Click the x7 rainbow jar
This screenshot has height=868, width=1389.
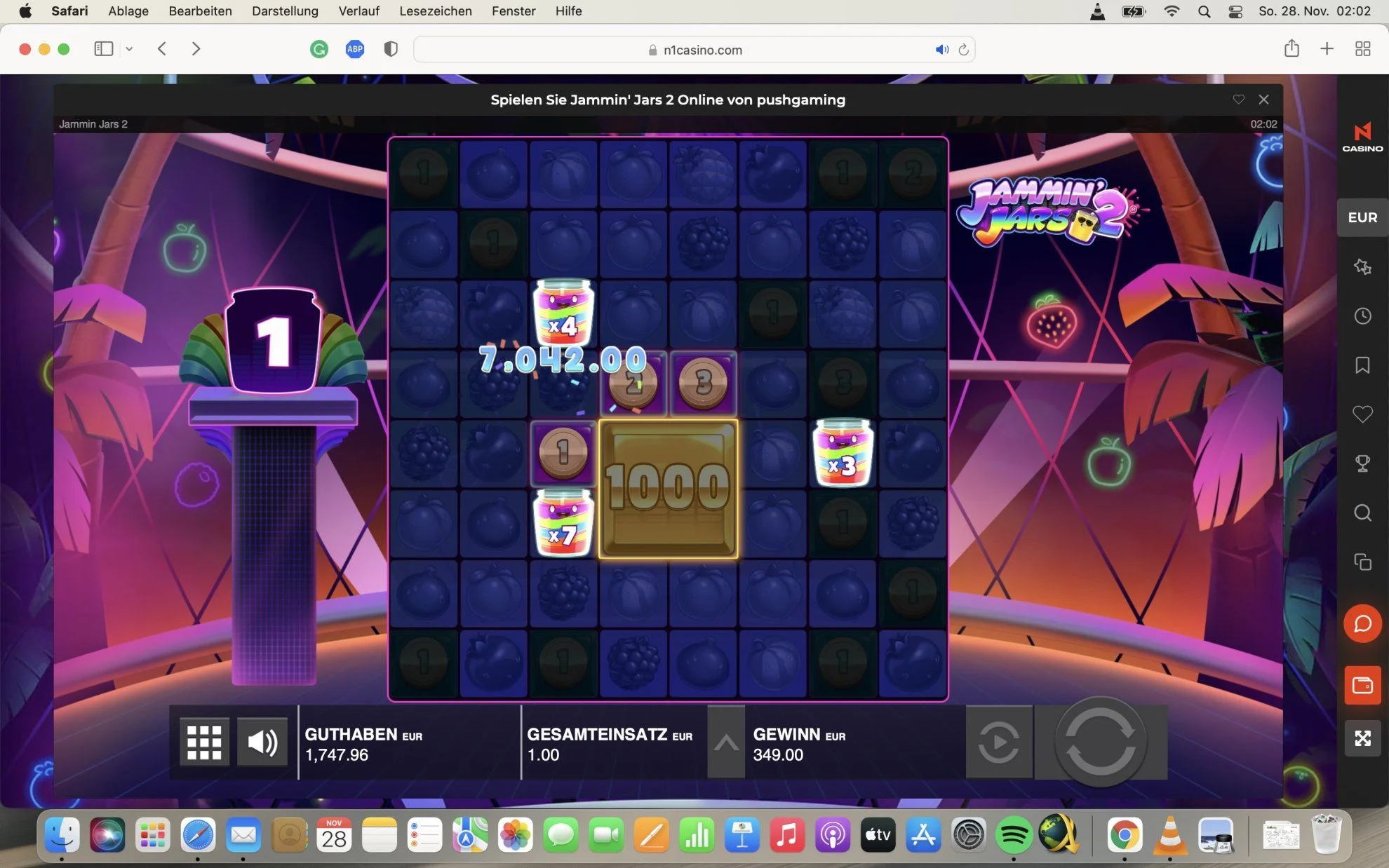[x=563, y=522]
